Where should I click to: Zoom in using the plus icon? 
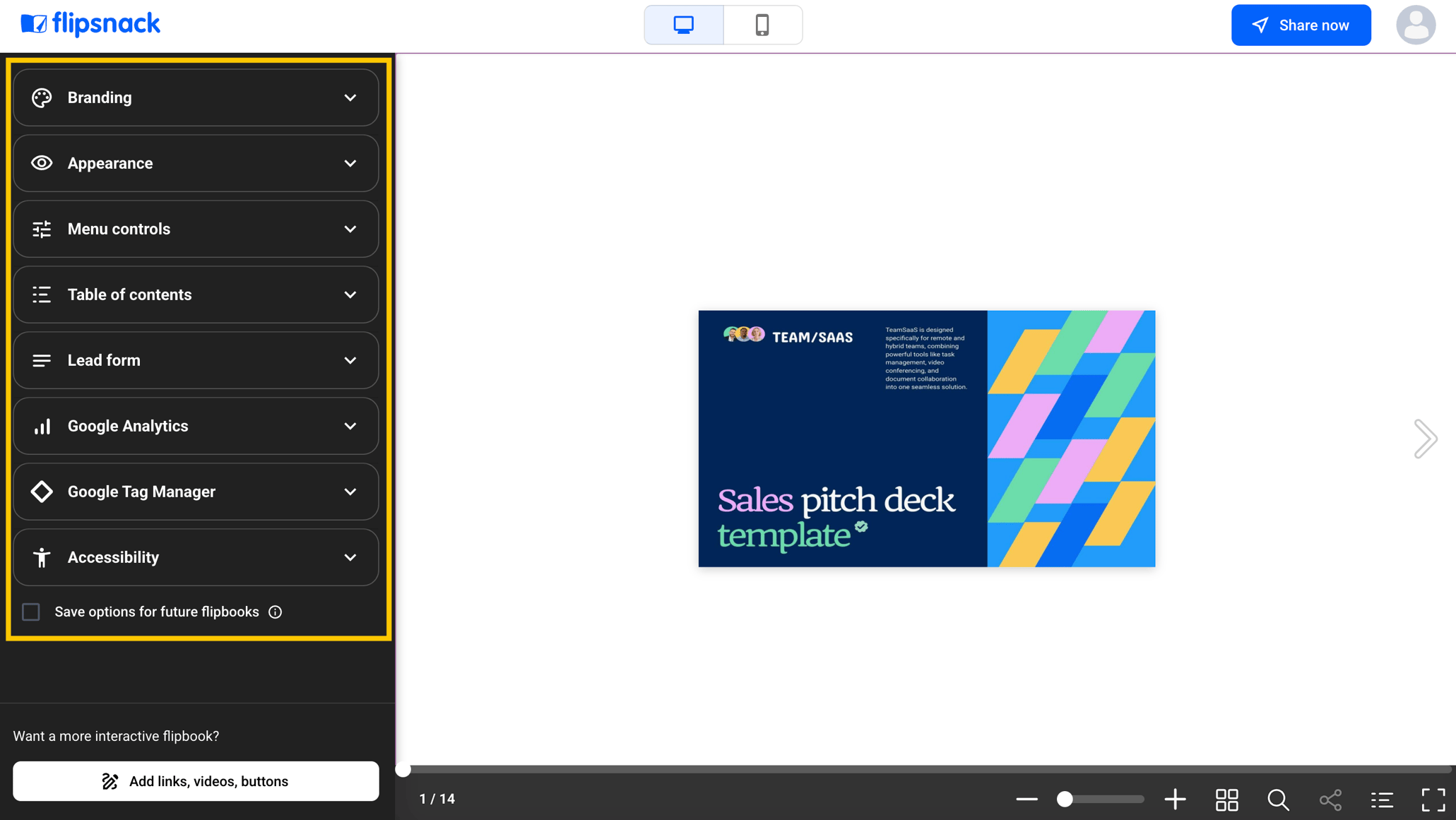tap(1176, 799)
